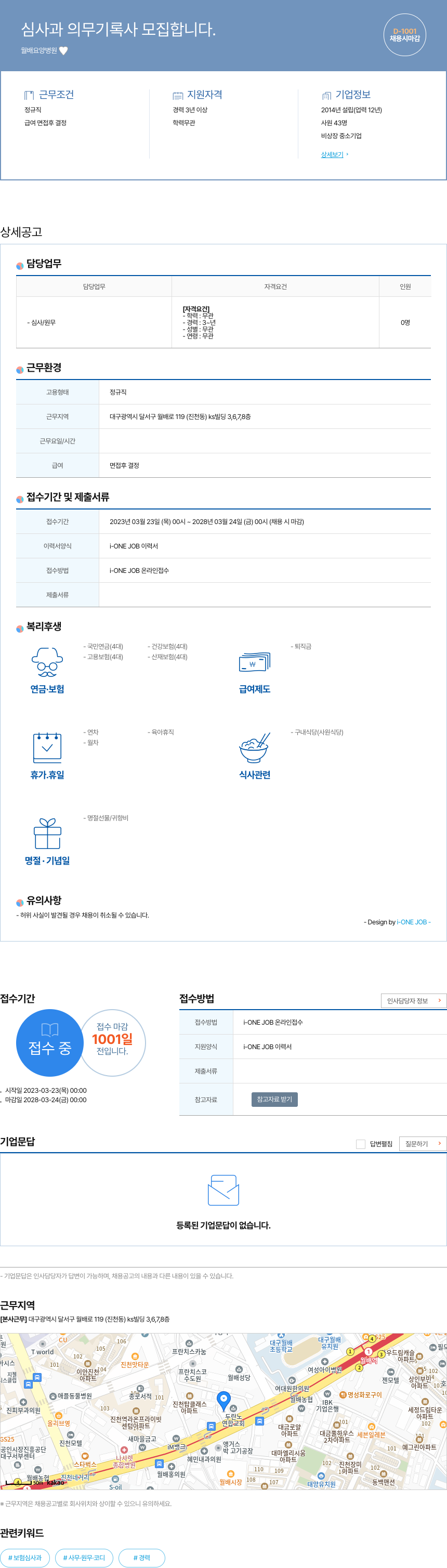This screenshot has width=447, height=1568.
Task: Click the 명절·기념일 gift box icon
Action: click(x=47, y=833)
